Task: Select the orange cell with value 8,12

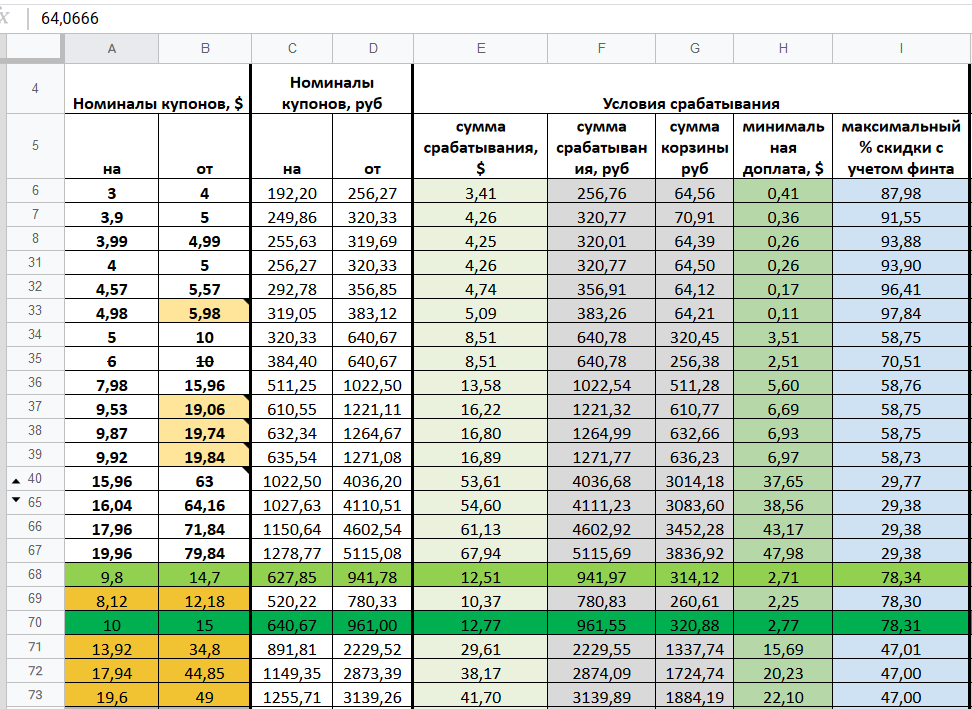Action: pos(112,601)
